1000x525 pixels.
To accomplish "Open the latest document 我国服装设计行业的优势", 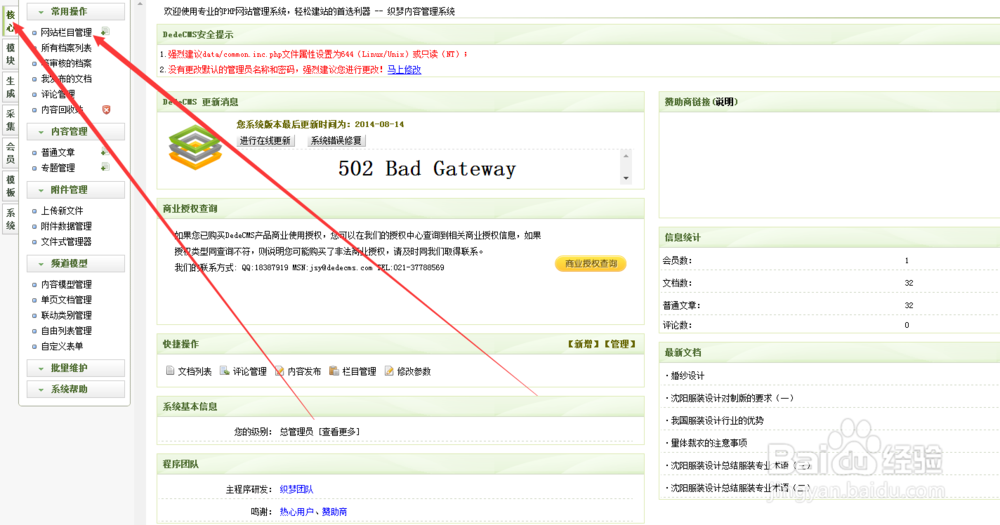I will click(717, 420).
